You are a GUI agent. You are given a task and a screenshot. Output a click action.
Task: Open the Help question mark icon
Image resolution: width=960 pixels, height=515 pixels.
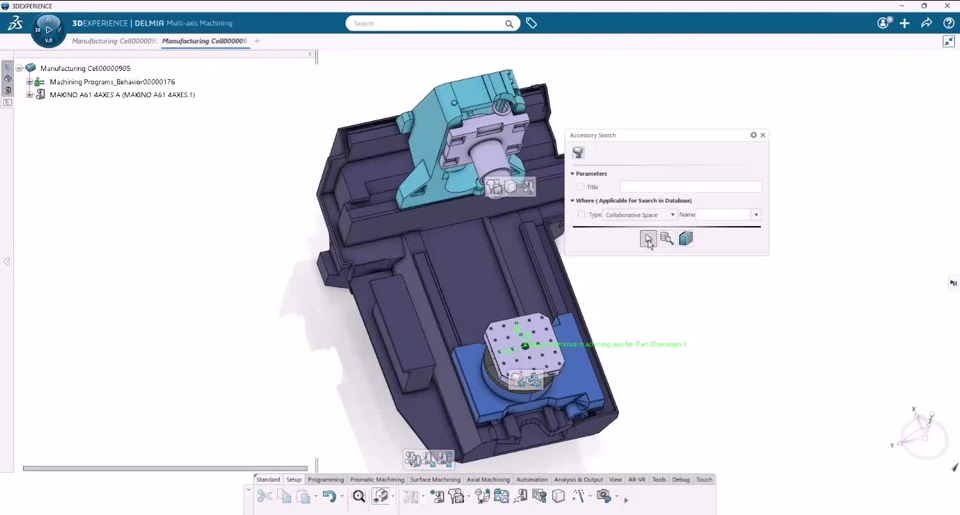click(x=948, y=23)
